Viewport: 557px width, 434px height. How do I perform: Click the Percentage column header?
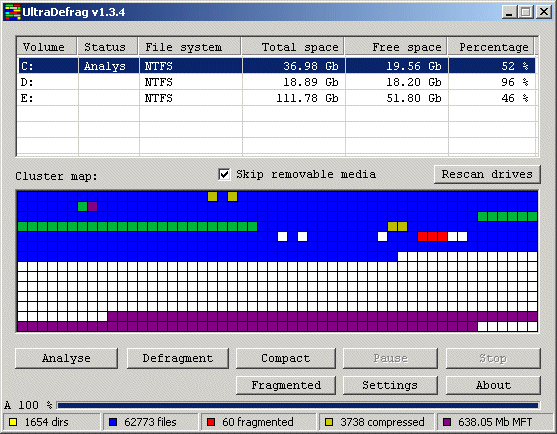pos(493,47)
